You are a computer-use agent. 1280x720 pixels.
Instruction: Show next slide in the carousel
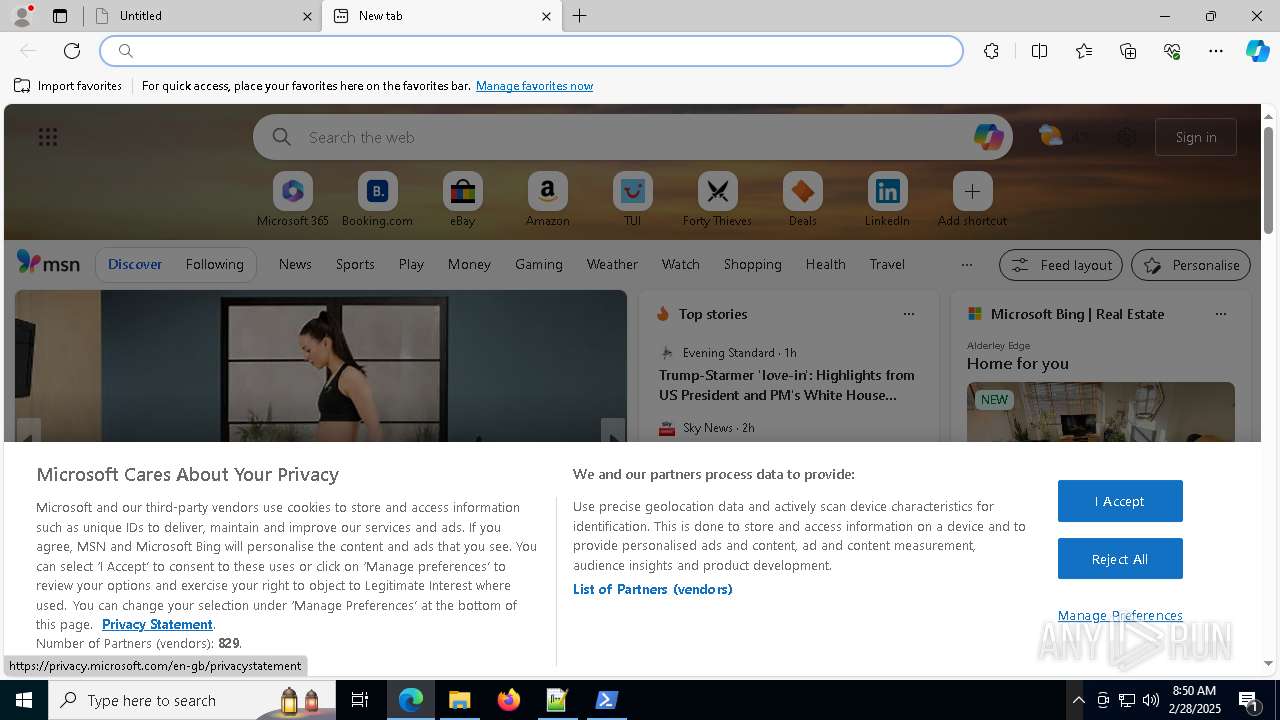(x=613, y=436)
